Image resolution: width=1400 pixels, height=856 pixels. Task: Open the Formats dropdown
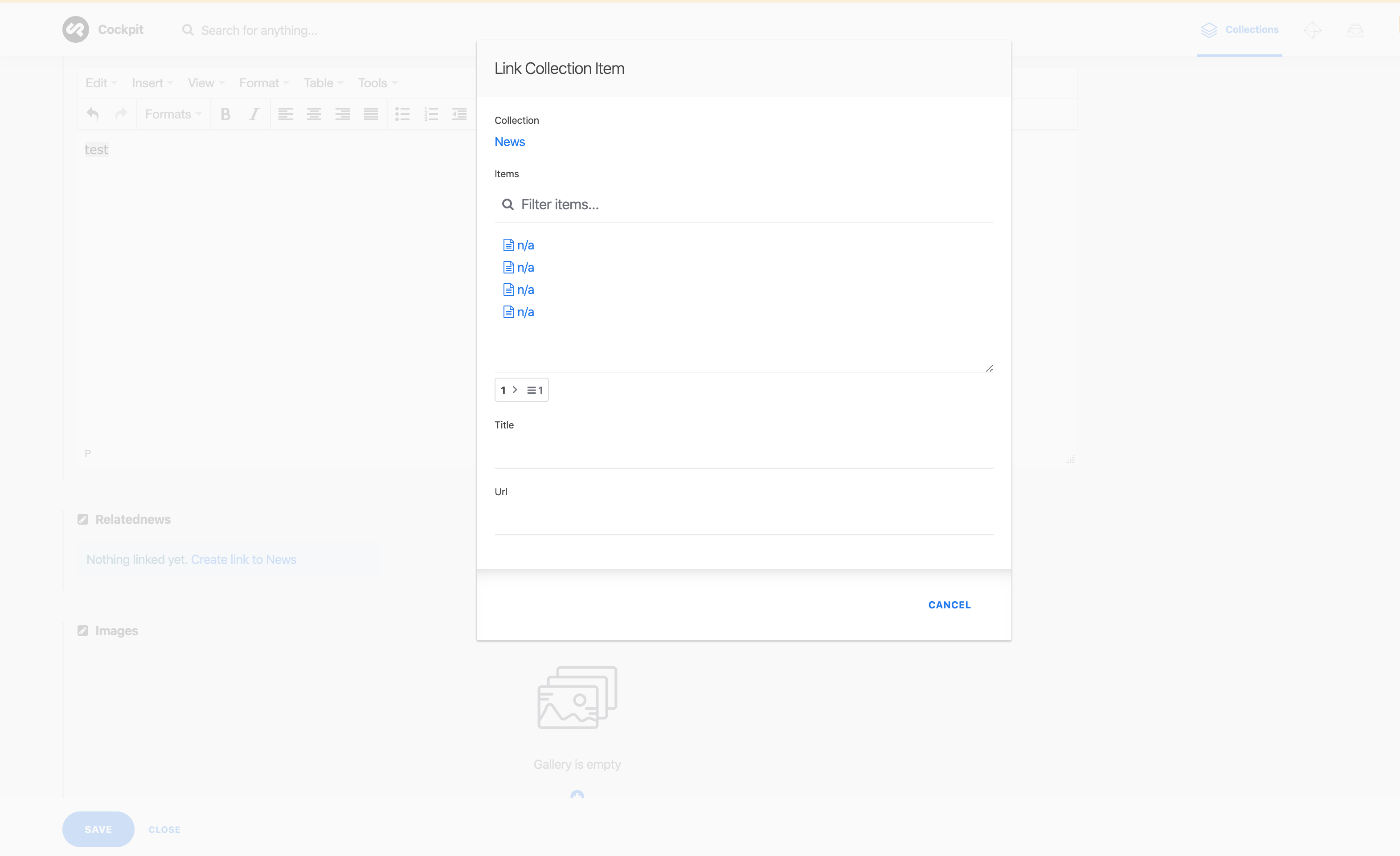[x=173, y=114]
